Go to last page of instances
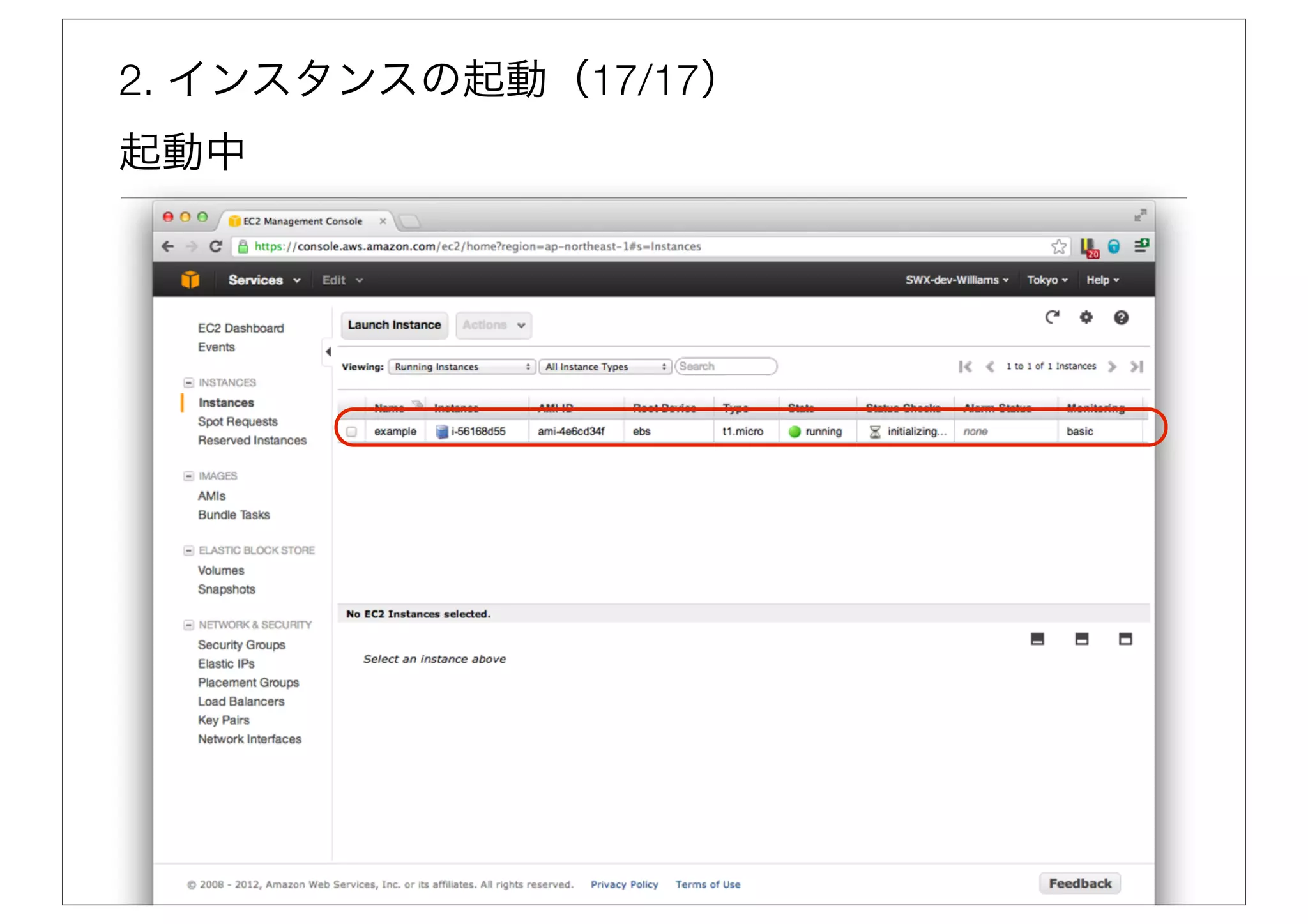 click(x=1136, y=367)
